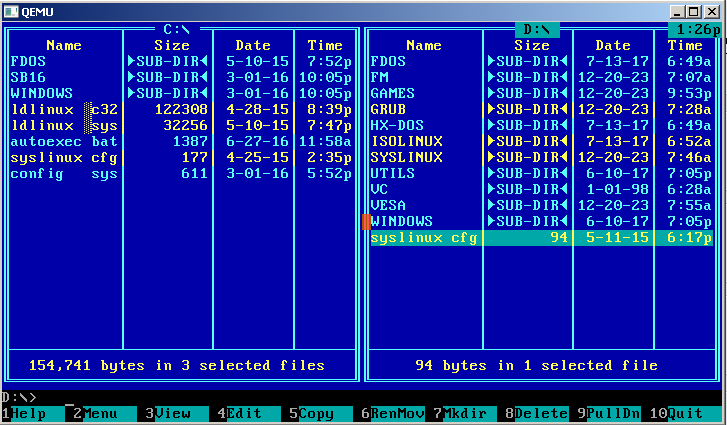Select autoexec bat file

pos(64,141)
